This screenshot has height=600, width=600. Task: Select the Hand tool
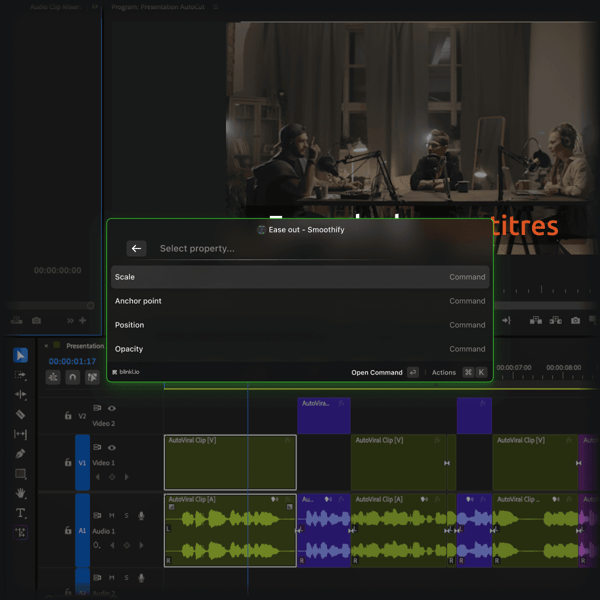(21, 493)
